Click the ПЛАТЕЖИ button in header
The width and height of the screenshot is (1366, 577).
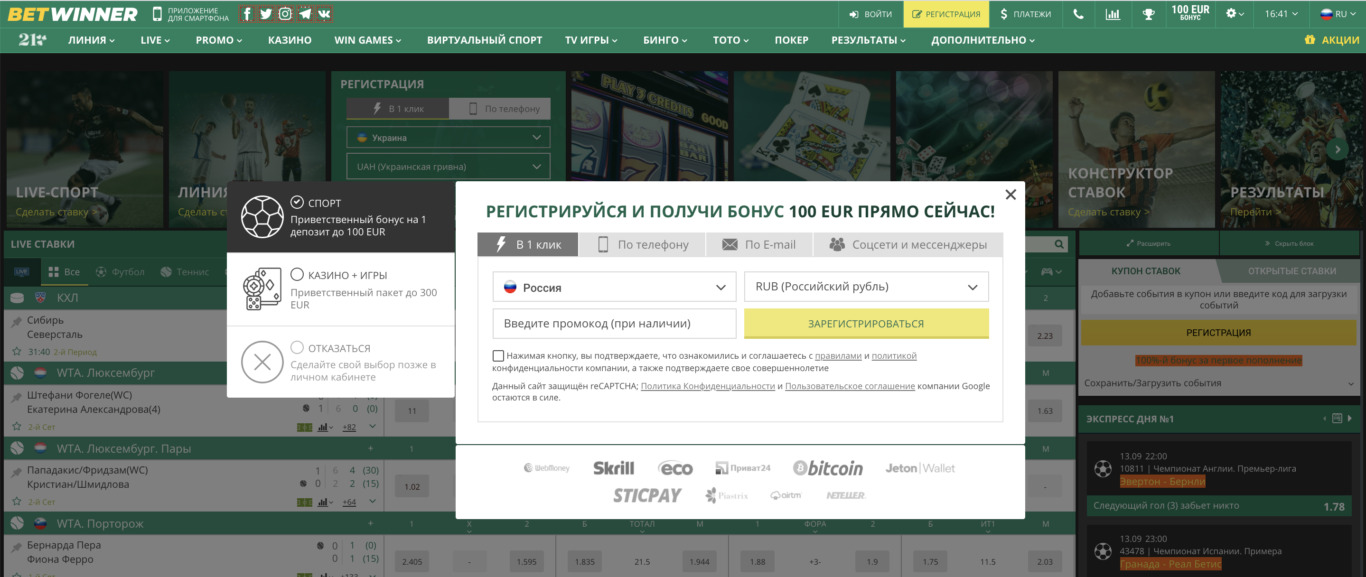(1025, 14)
